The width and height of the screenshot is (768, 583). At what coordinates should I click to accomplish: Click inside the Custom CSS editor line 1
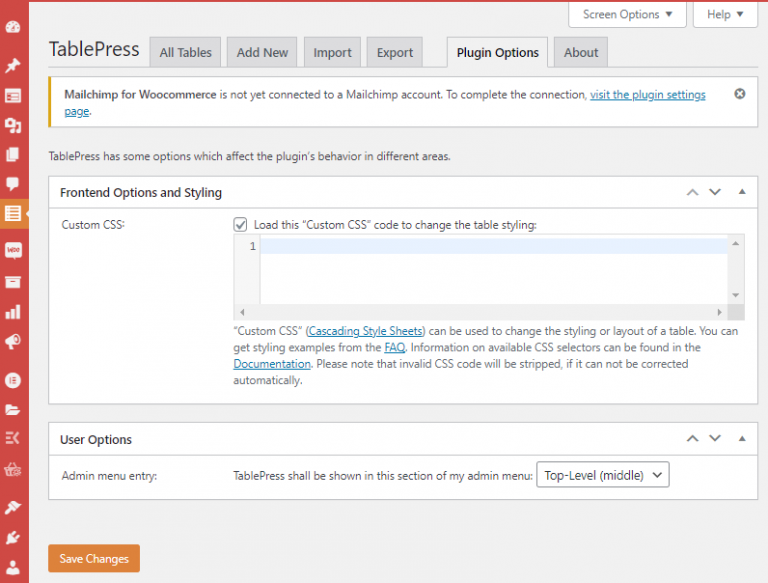click(x=494, y=246)
